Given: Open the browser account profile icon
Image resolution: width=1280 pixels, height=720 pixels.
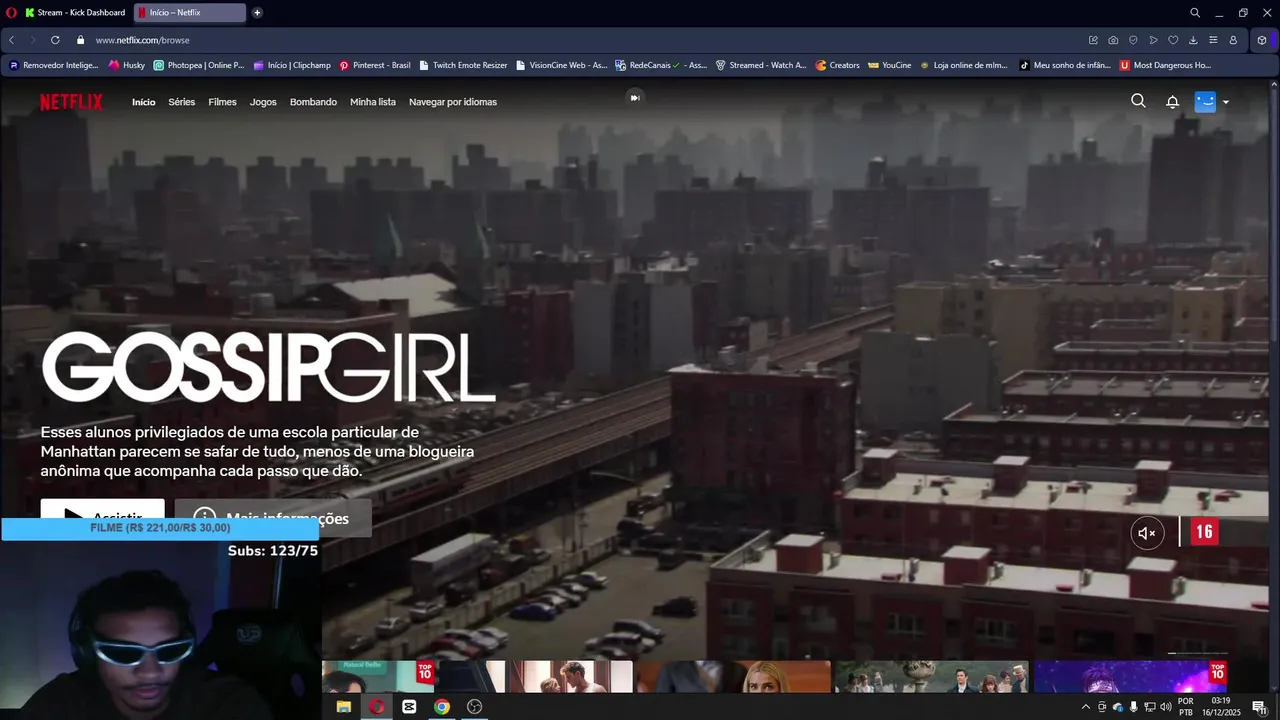Looking at the screenshot, I should click(1233, 40).
